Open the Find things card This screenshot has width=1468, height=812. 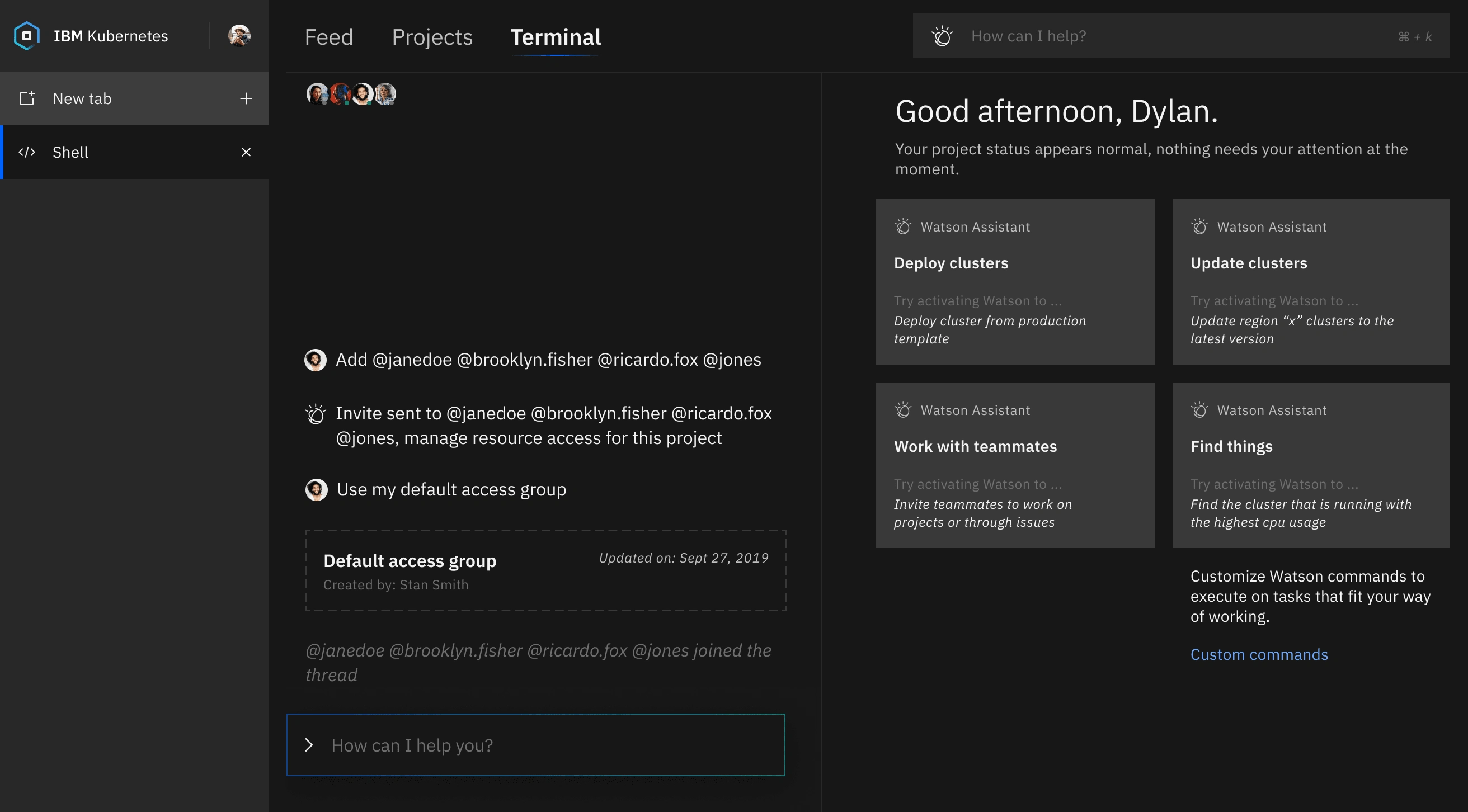1311,465
